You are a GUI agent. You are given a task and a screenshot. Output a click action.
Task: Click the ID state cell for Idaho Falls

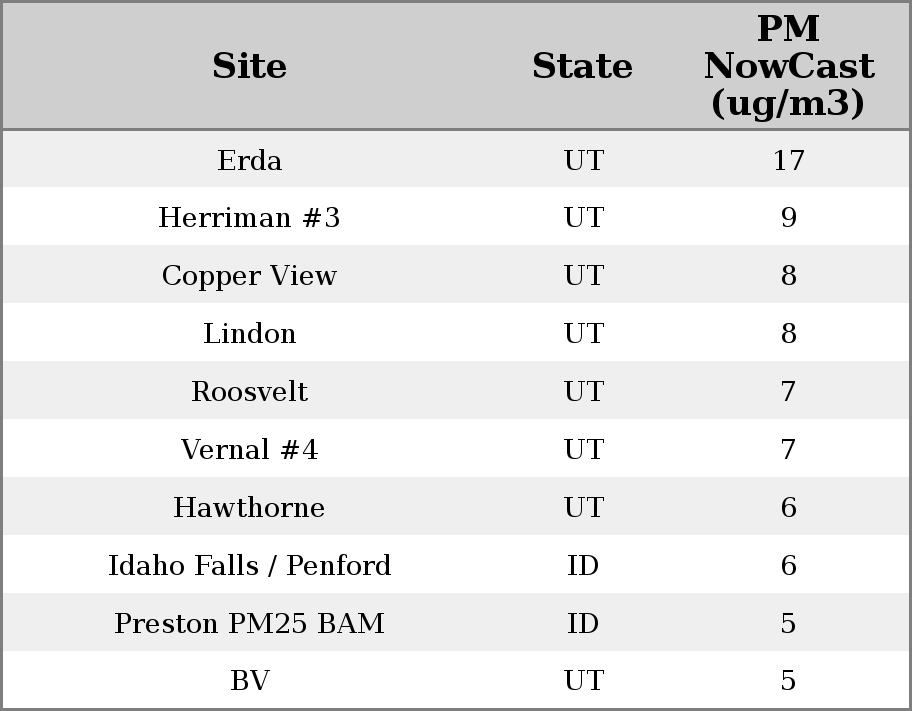point(583,566)
